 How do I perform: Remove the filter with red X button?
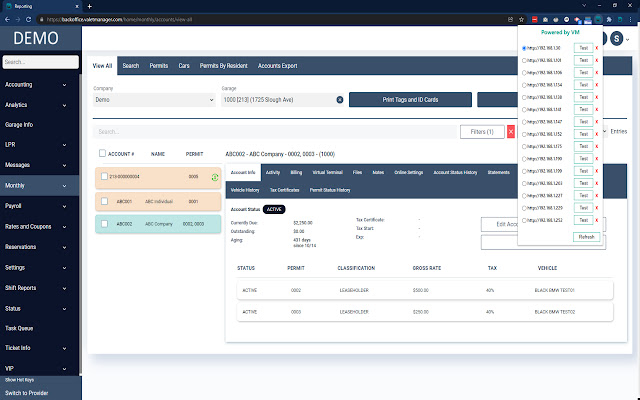coord(511,132)
